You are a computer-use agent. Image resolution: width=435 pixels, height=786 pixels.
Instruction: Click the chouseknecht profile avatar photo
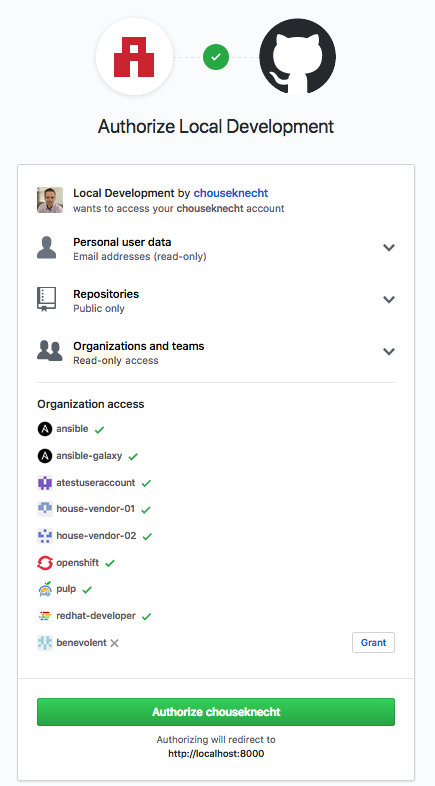click(50, 200)
